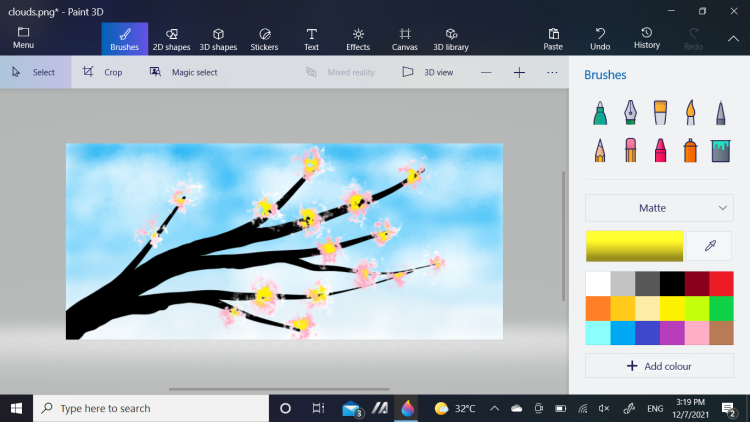Choose the white colour swatch
750x422 pixels.
pyautogui.click(x=598, y=284)
